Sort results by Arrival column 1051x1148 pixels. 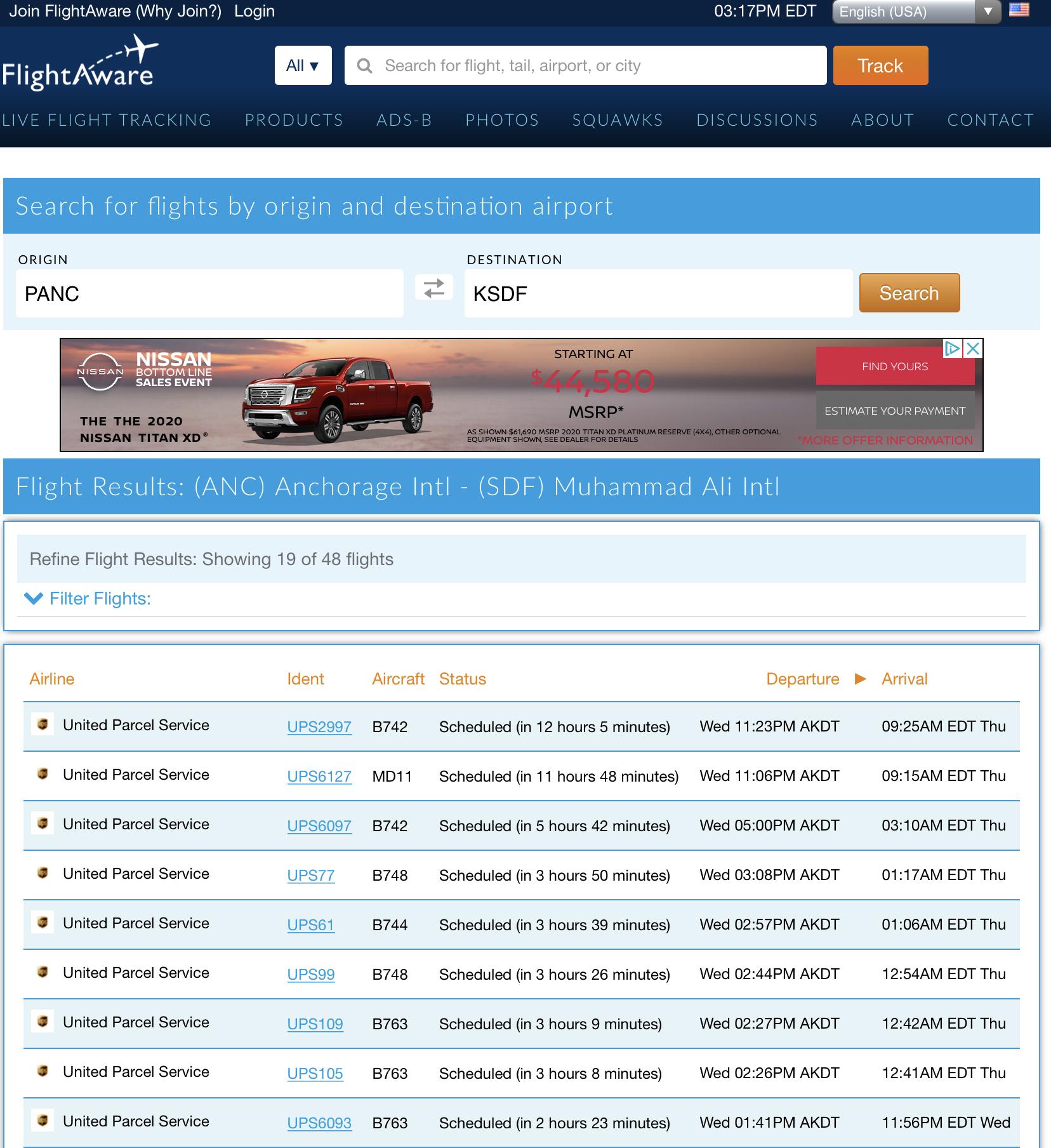(904, 679)
